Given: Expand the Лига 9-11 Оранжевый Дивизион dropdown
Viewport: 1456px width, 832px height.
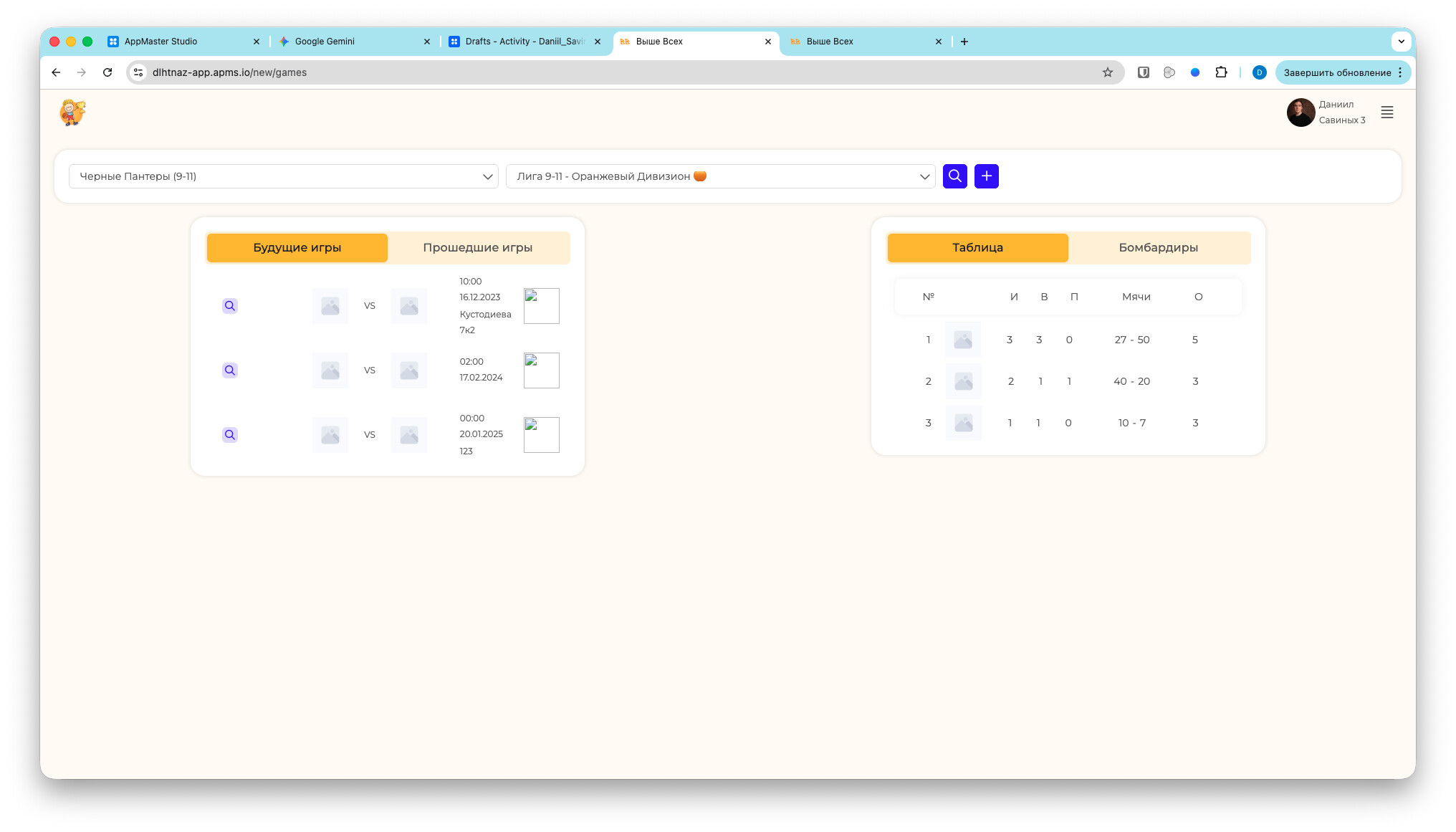Looking at the screenshot, I should point(720,176).
